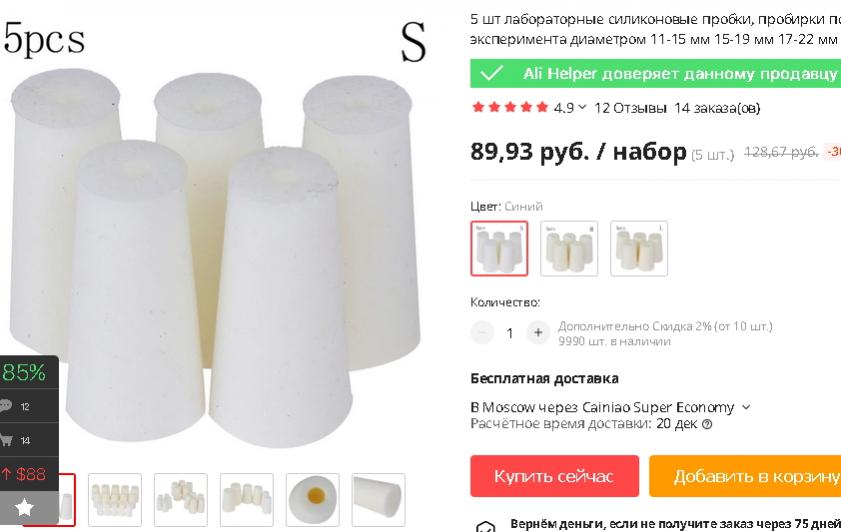This screenshot has width=841, height=532.
Task: Select the first size S color variant
Action: [x=499, y=249]
